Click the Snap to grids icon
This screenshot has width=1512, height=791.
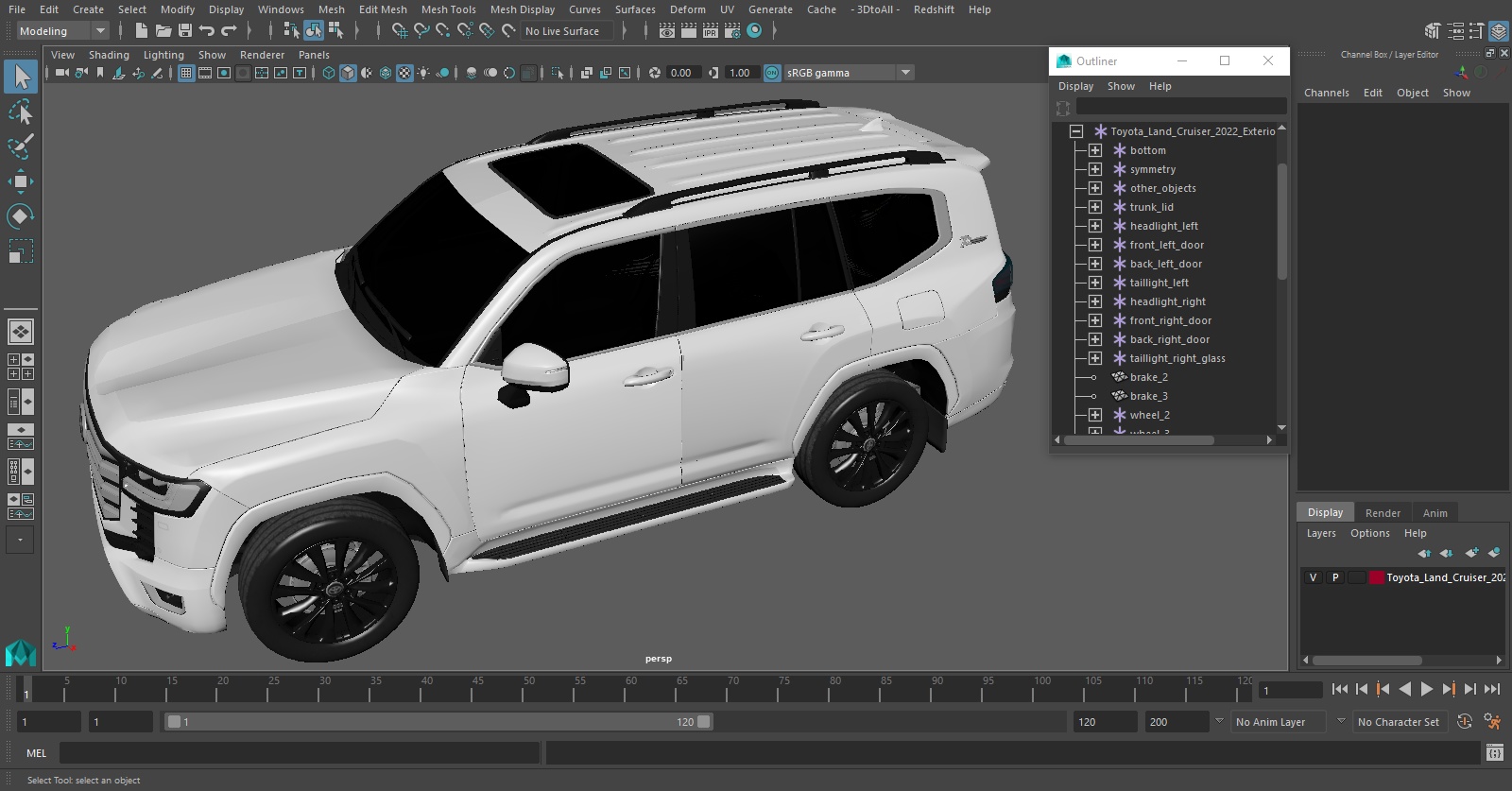tap(400, 31)
